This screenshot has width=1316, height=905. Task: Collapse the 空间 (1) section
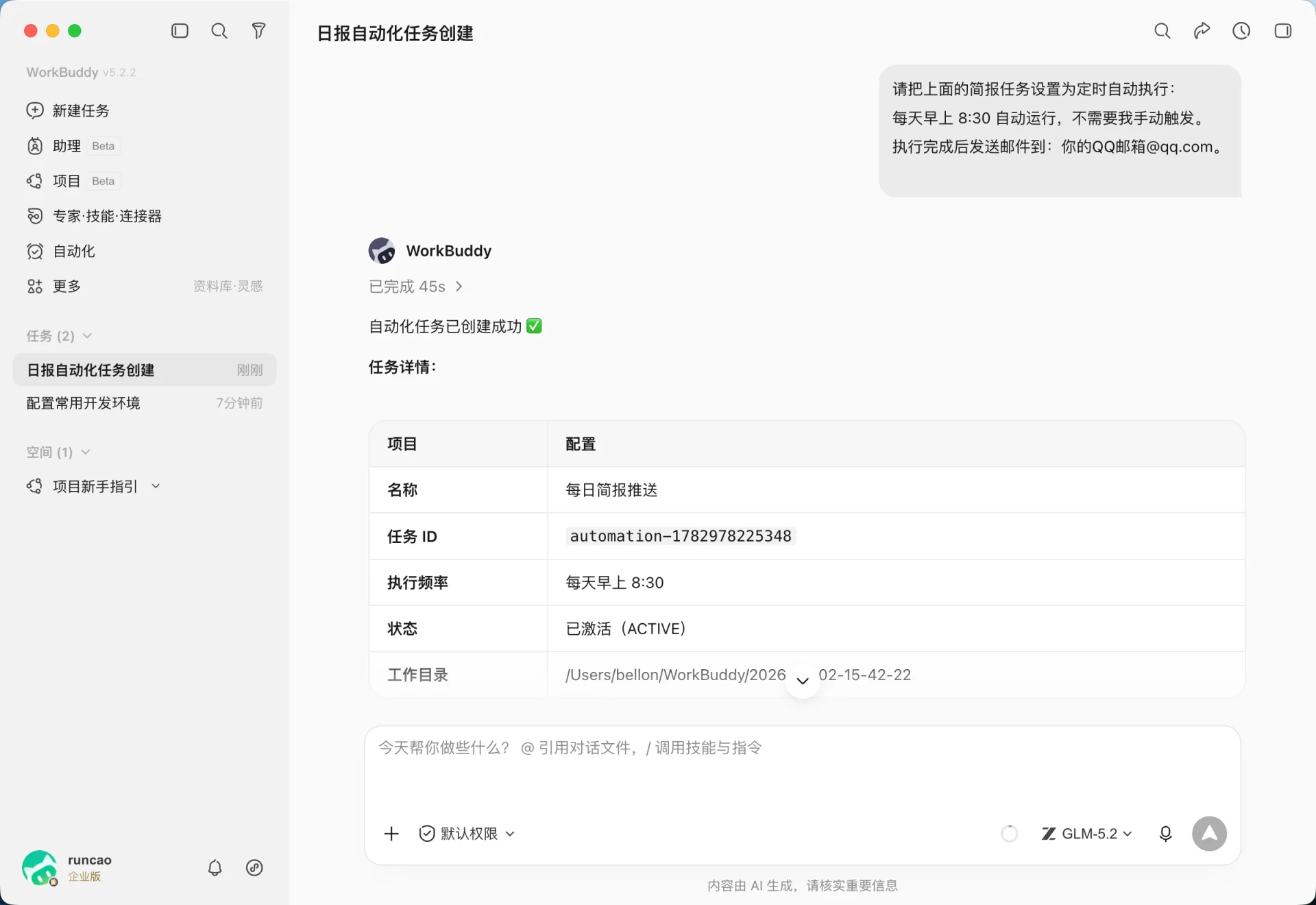58,452
